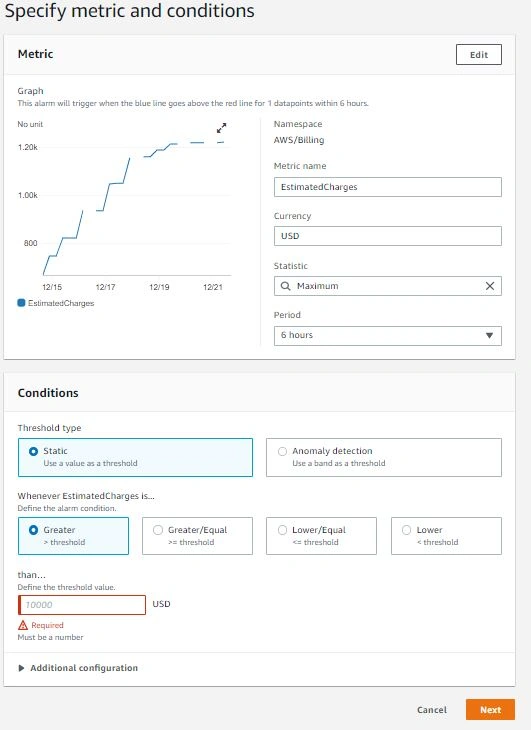Expand the Additional configuration section
This screenshot has height=730, width=531.
(x=78, y=668)
